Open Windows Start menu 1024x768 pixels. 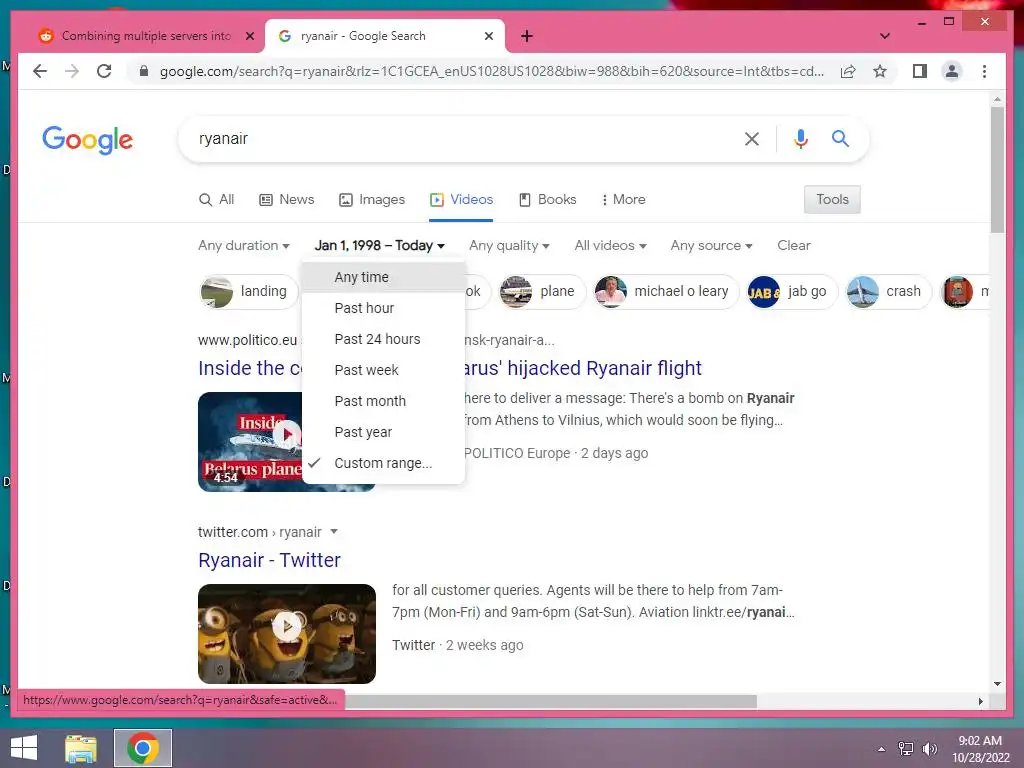click(24, 748)
